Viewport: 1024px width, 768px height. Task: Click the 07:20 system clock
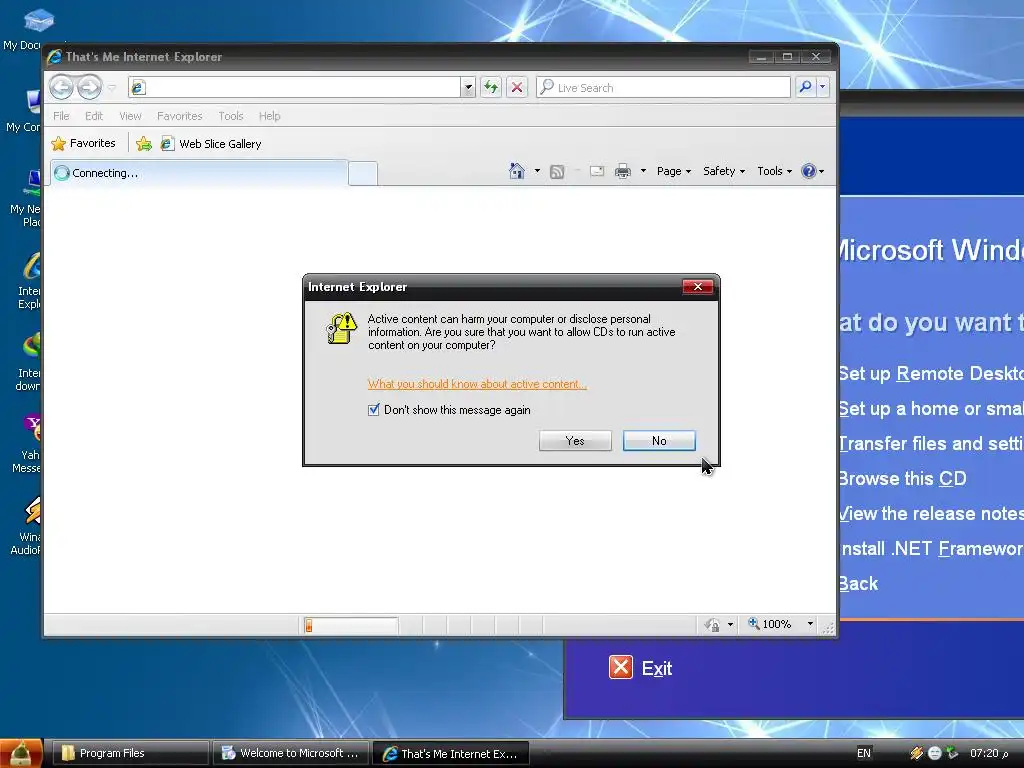tap(989, 753)
